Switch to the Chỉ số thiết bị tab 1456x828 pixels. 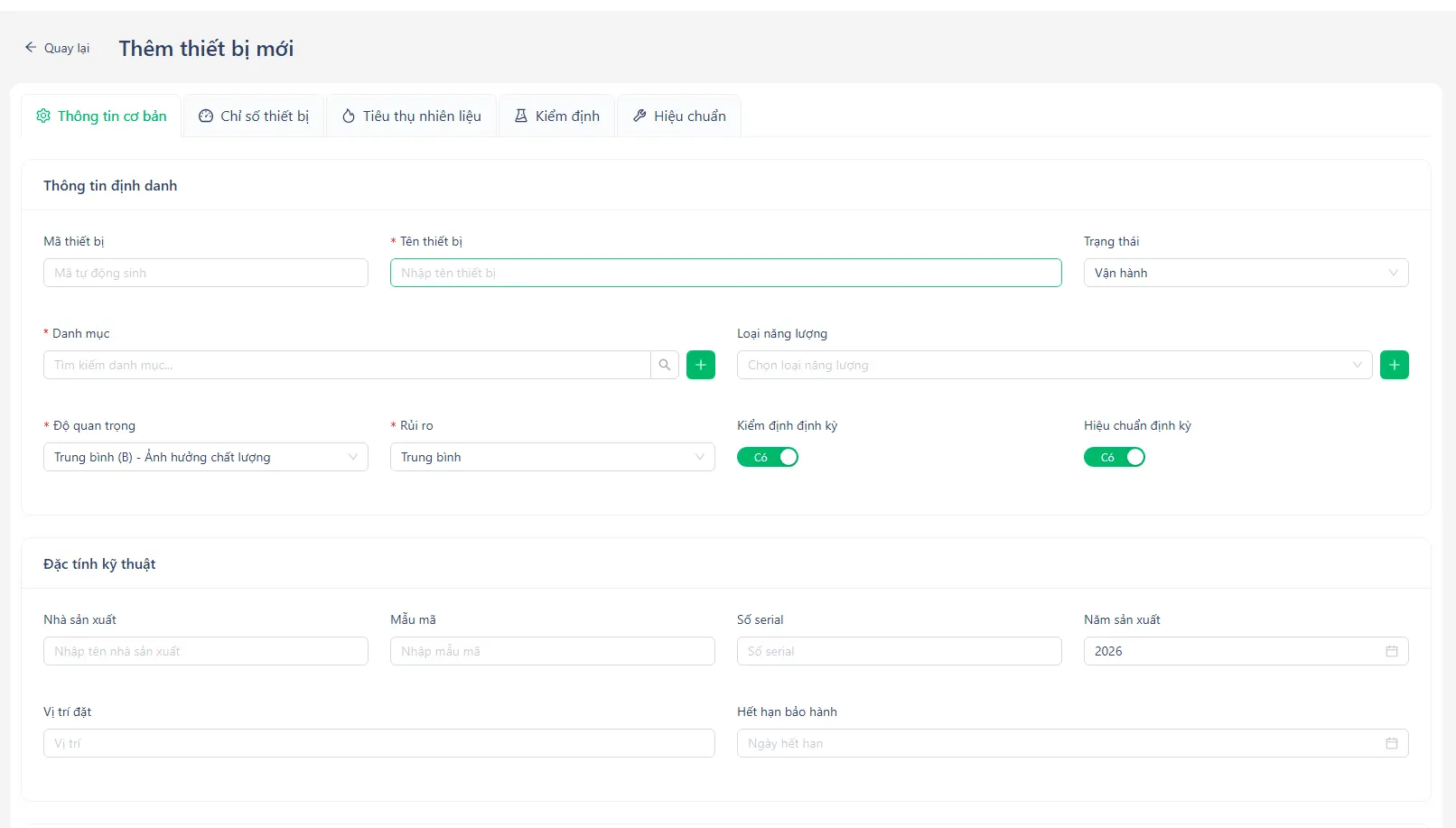point(254,116)
